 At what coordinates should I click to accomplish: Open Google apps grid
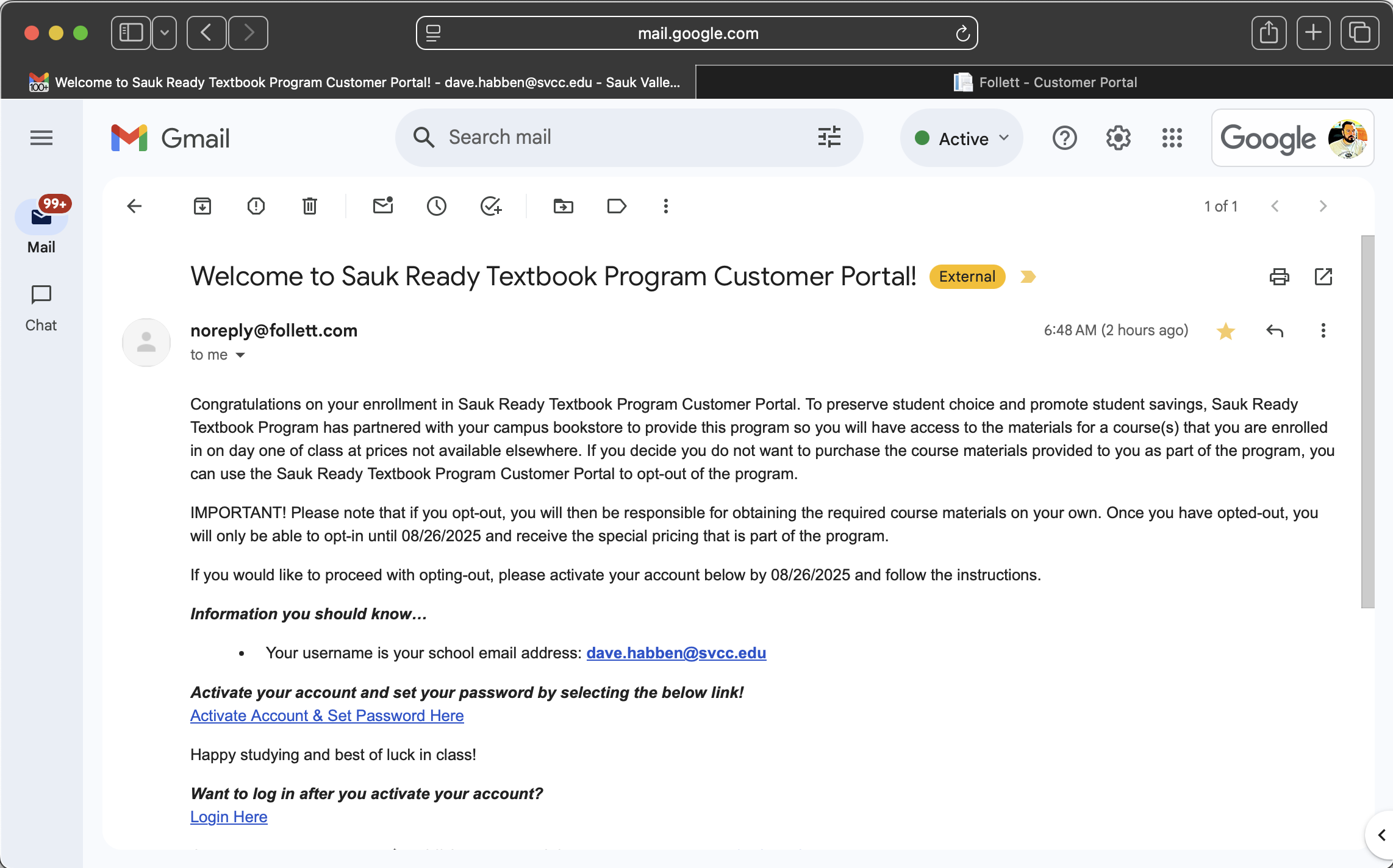(x=1172, y=138)
